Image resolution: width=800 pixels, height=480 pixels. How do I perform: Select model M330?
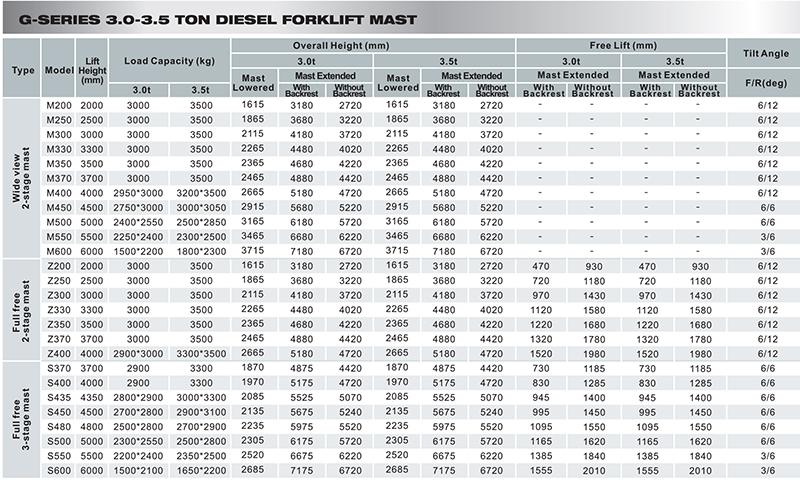[x=59, y=149]
